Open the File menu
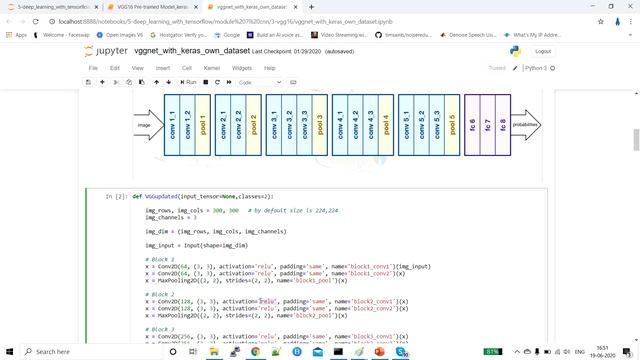The width and height of the screenshot is (640, 360). coord(93,68)
